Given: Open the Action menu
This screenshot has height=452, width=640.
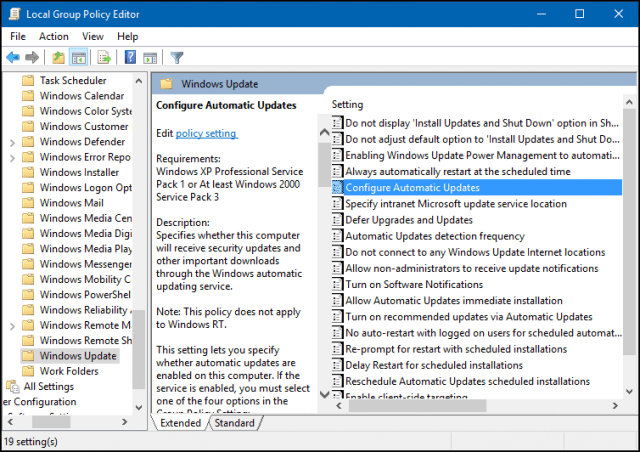Looking at the screenshot, I should point(53,36).
